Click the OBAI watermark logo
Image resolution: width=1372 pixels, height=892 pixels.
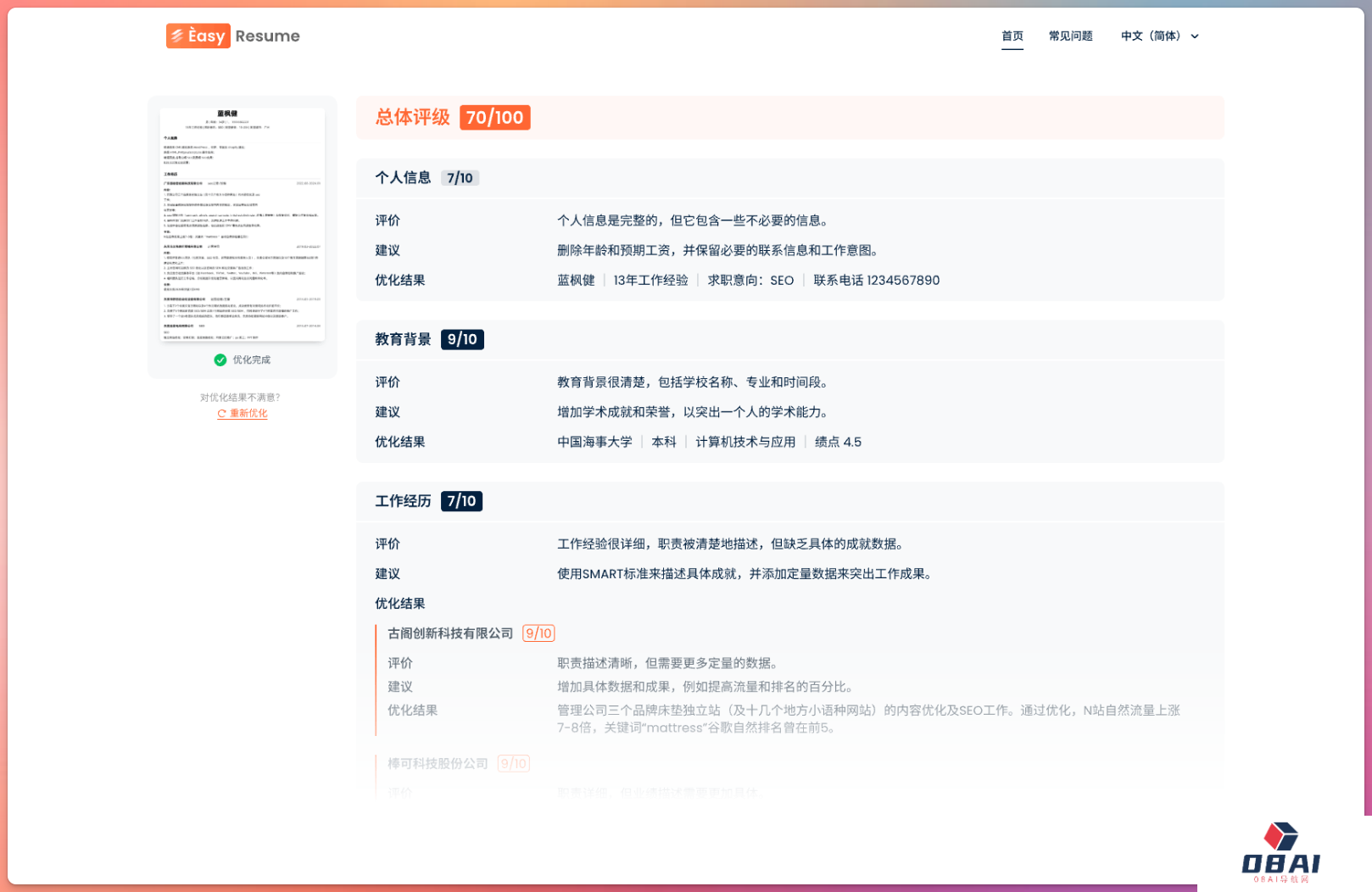tap(1280, 853)
